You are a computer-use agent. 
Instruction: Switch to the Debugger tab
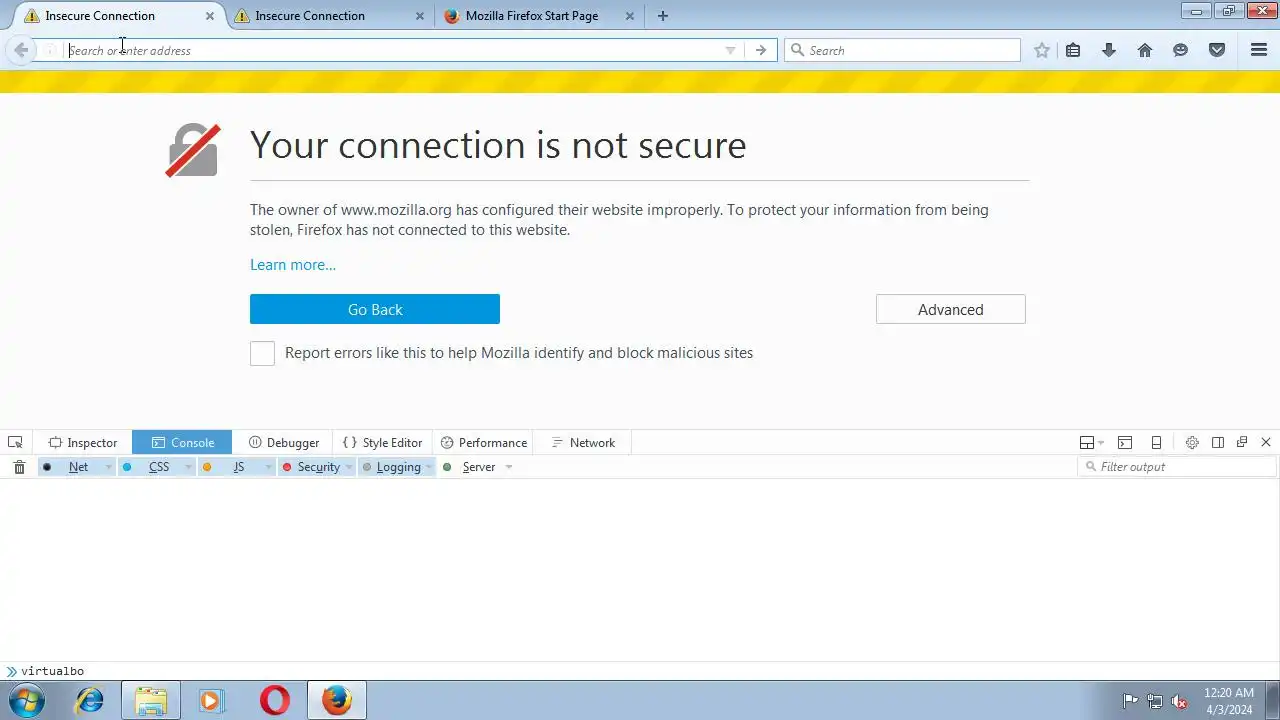click(284, 442)
